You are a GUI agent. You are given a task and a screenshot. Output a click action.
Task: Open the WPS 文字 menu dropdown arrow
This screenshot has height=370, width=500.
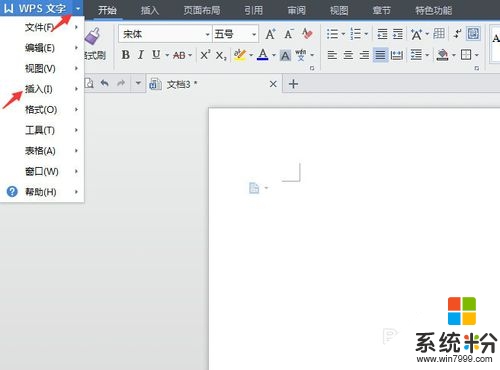tap(78, 8)
